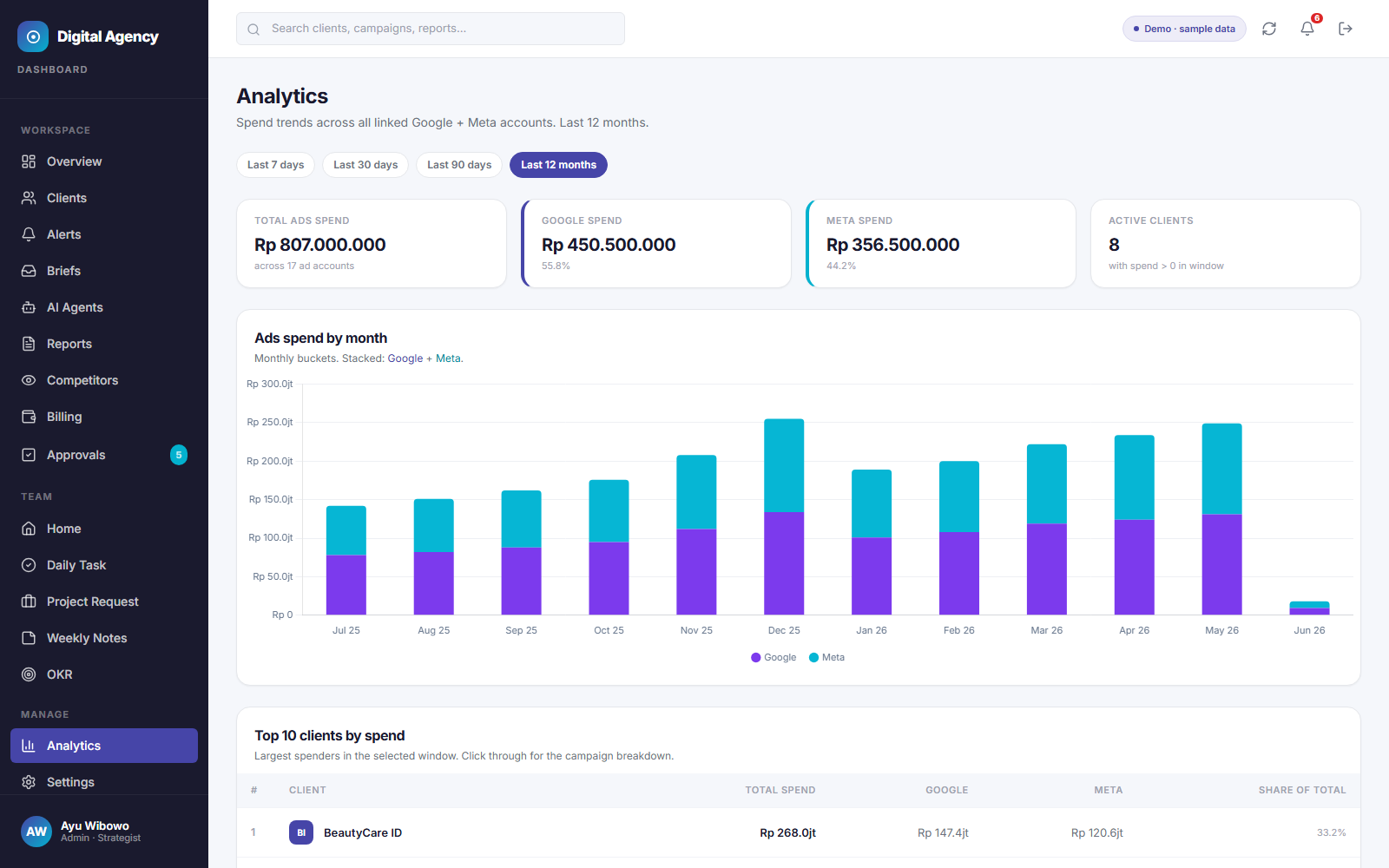Click the Active Clients card

point(1225,243)
